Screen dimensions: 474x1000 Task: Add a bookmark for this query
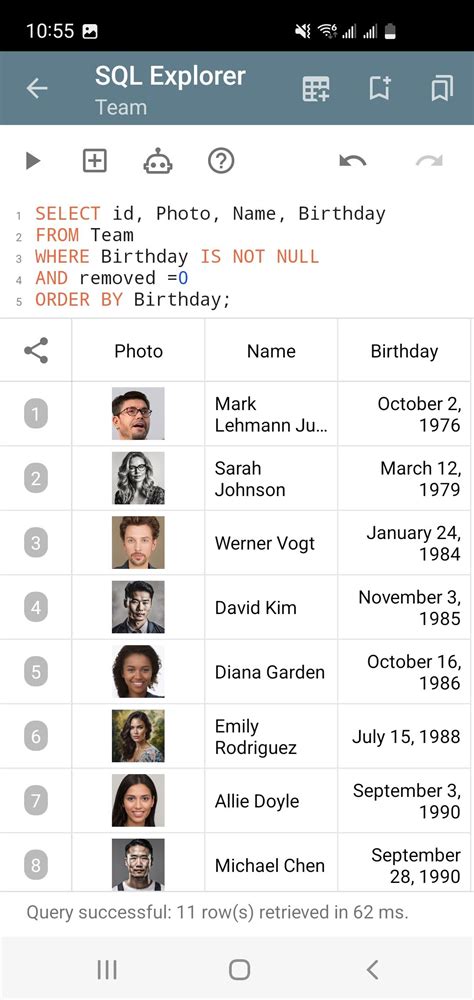pyautogui.click(x=380, y=89)
